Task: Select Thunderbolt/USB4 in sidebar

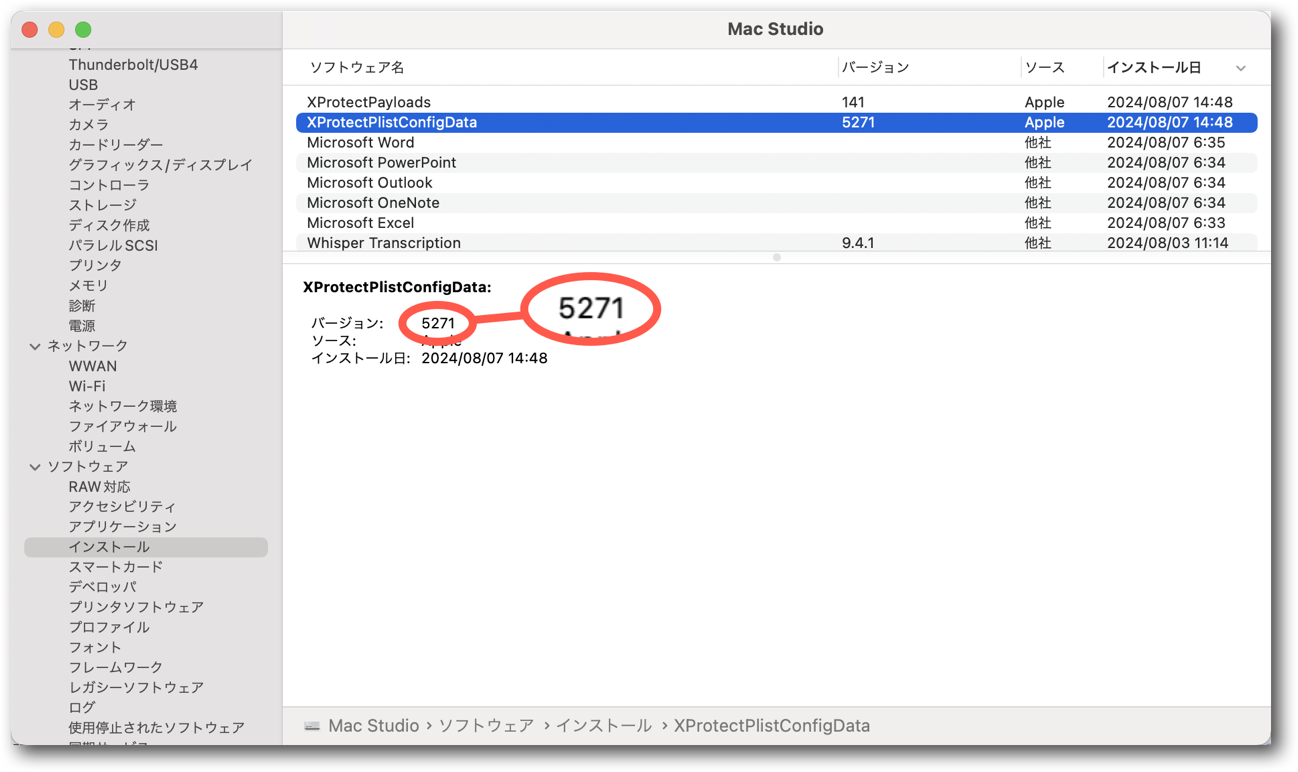Action: point(133,65)
